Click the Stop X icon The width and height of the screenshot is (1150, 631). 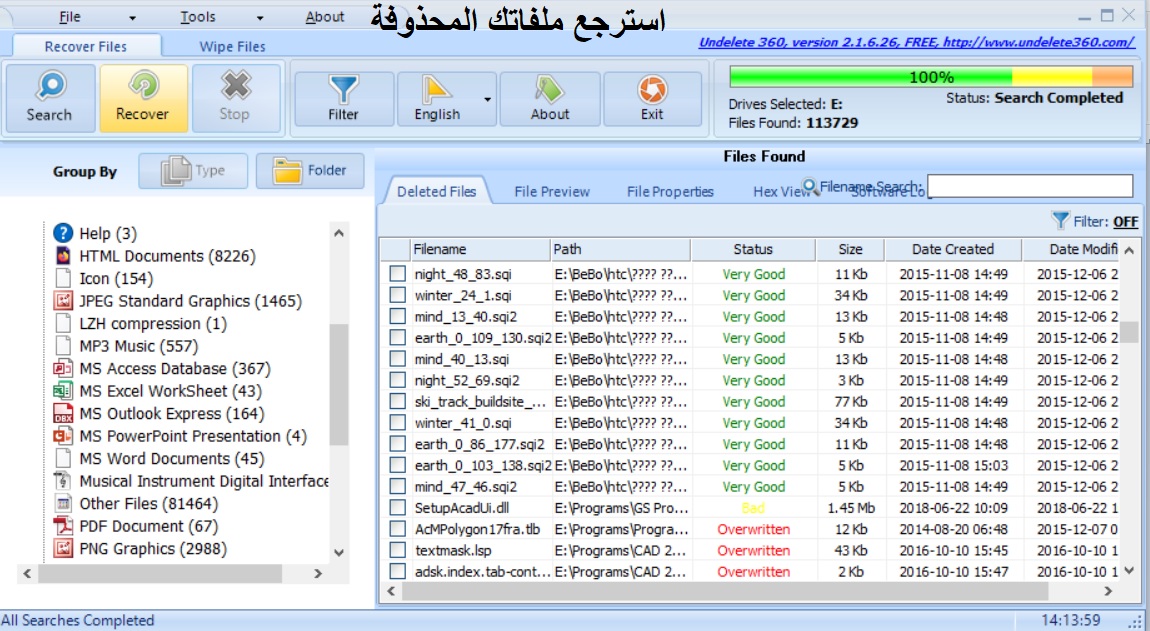coord(235,86)
